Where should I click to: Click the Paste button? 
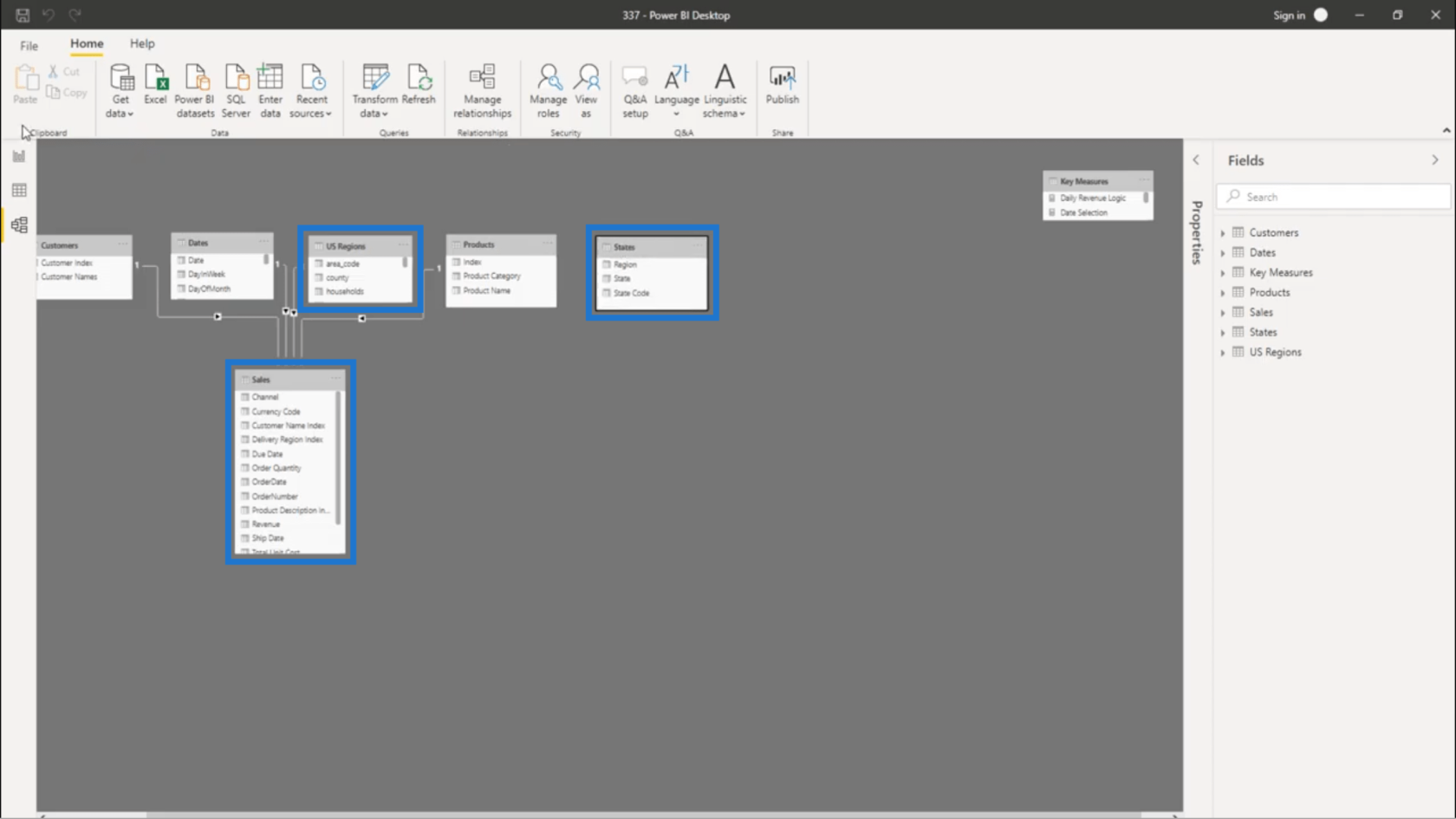pos(25,85)
